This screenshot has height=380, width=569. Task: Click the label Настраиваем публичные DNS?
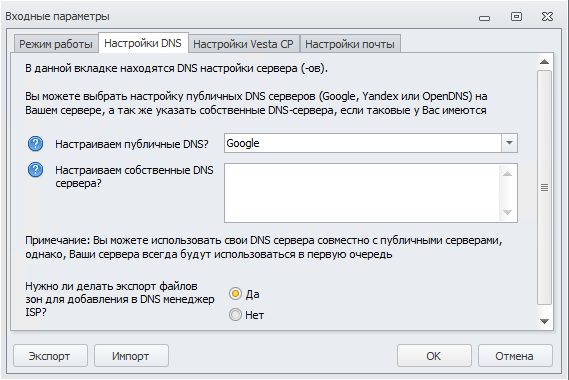(x=132, y=144)
